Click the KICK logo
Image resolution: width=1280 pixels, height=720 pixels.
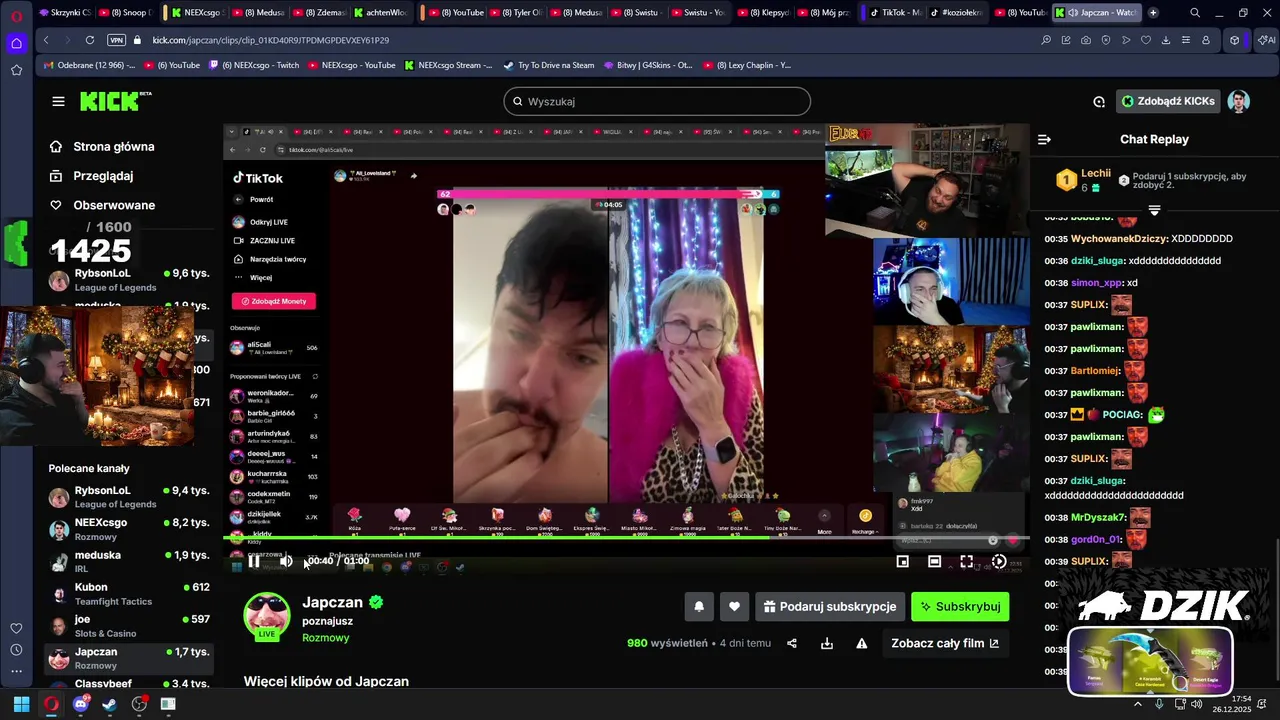(116, 101)
